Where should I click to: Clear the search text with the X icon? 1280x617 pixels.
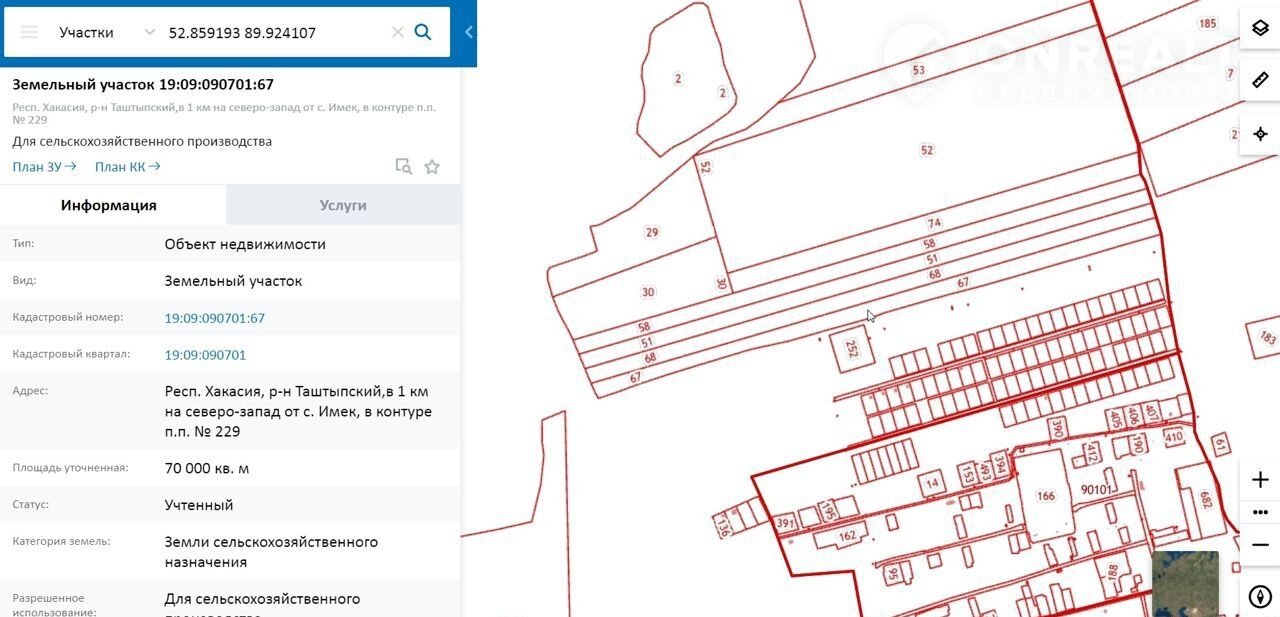(397, 32)
